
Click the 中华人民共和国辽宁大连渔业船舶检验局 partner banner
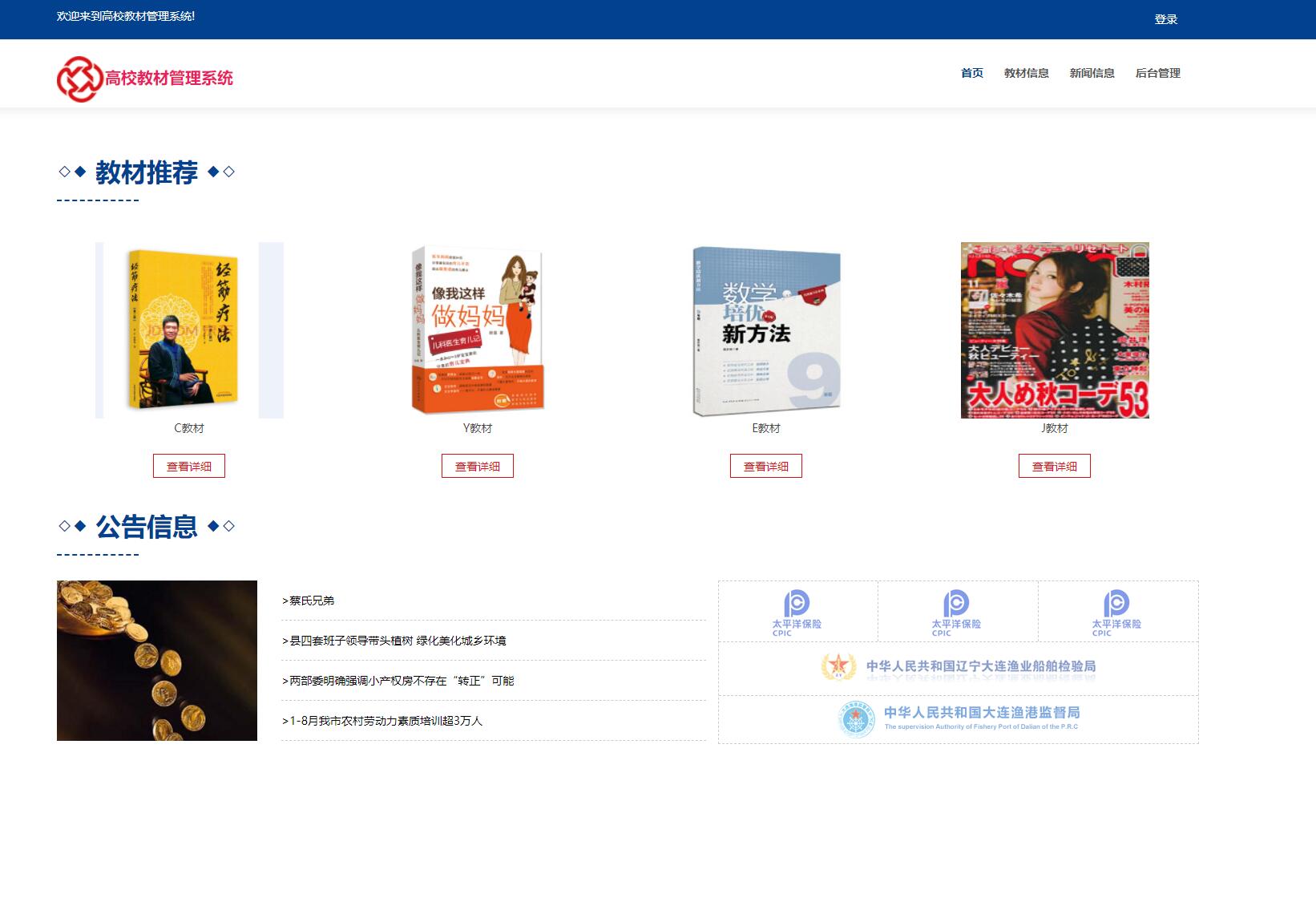[x=959, y=668]
